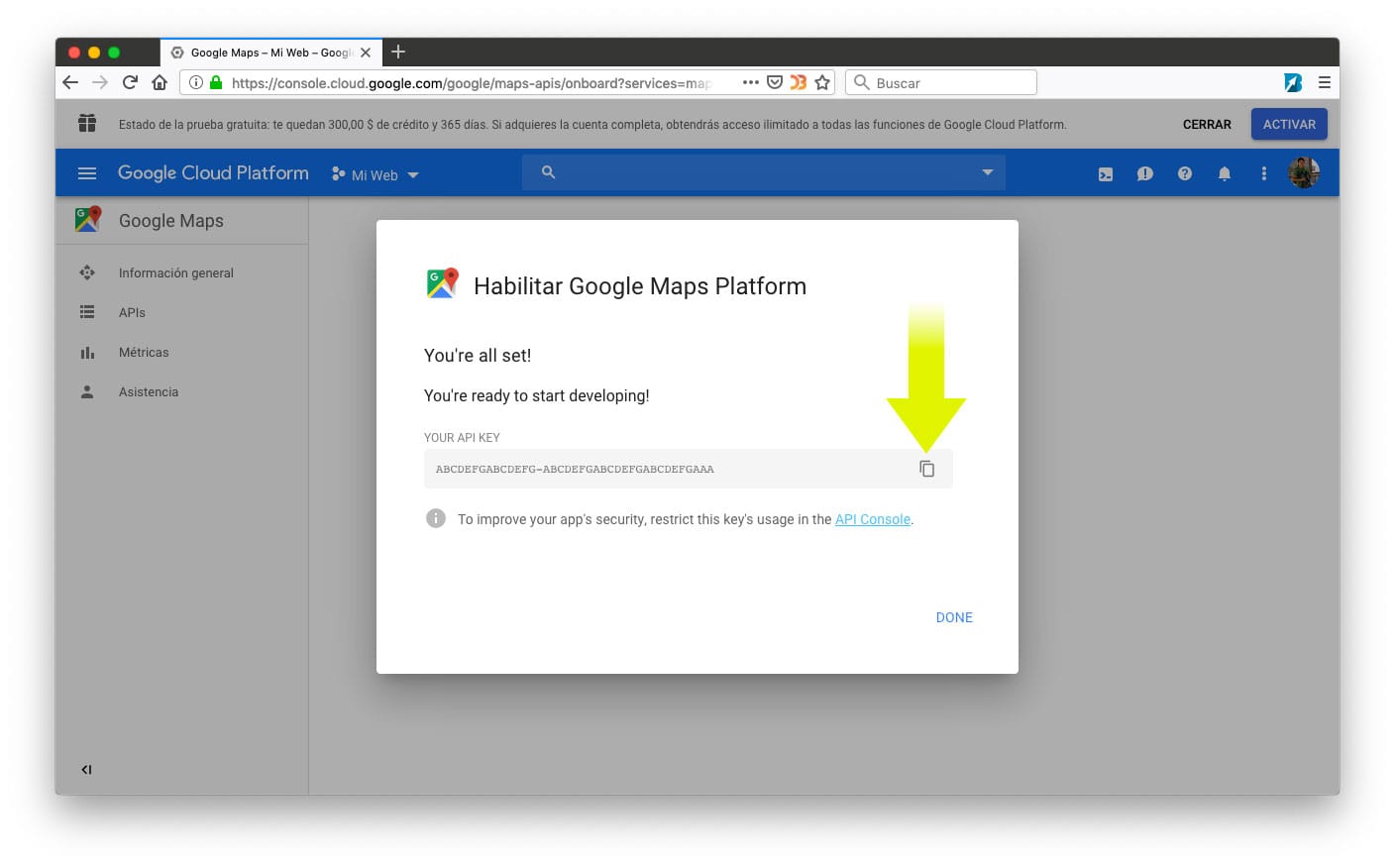The height and width of the screenshot is (868, 1395).
Task: Click the Pocket save icon
Action: point(775,82)
